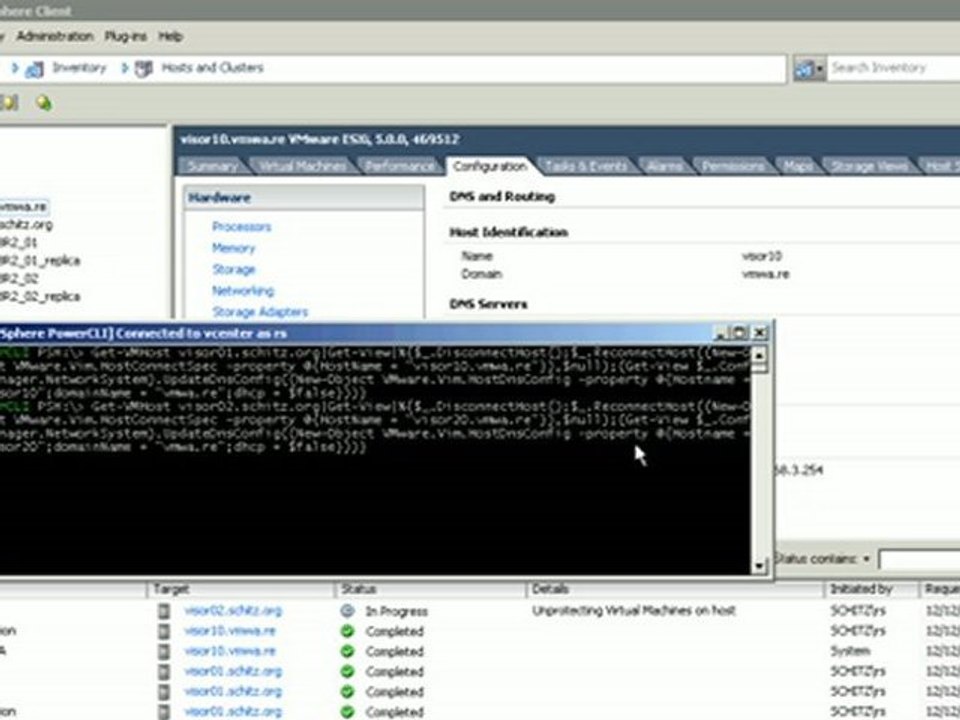Select the schitz.org tree item
Image resolution: width=960 pixels, height=720 pixels.
coord(26,224)
